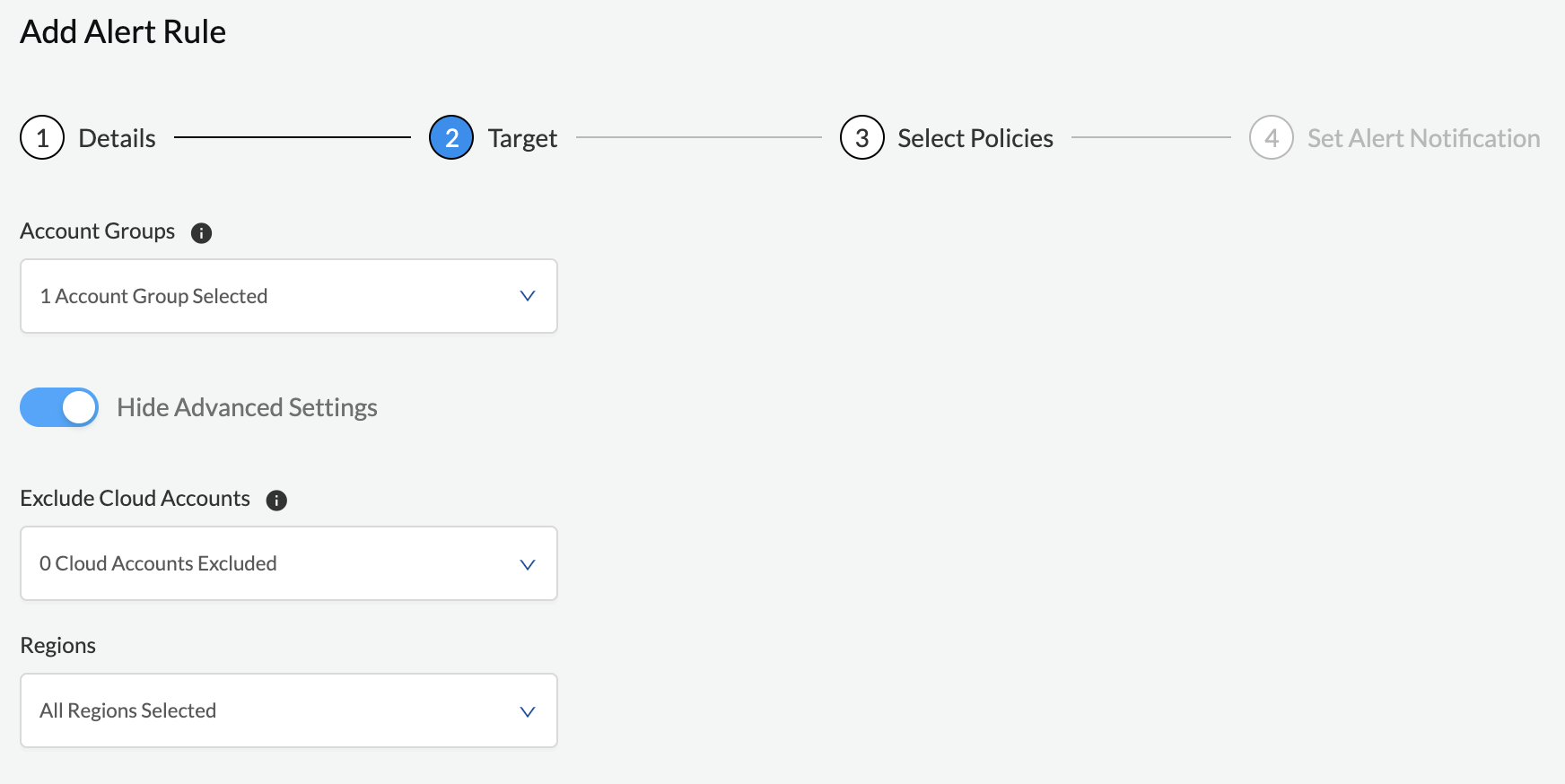Click the chevron arrow in Exclude Cloud Accounts dropdown
The image size is (1565, 784).
click(x=528, y=564)
